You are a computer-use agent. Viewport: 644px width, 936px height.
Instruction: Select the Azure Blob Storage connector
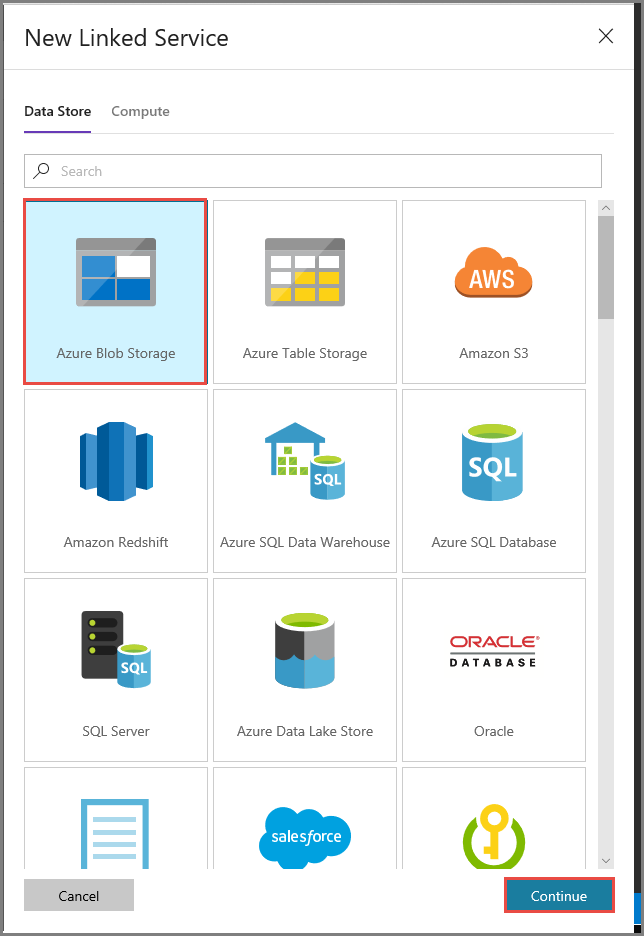(115, 291)
